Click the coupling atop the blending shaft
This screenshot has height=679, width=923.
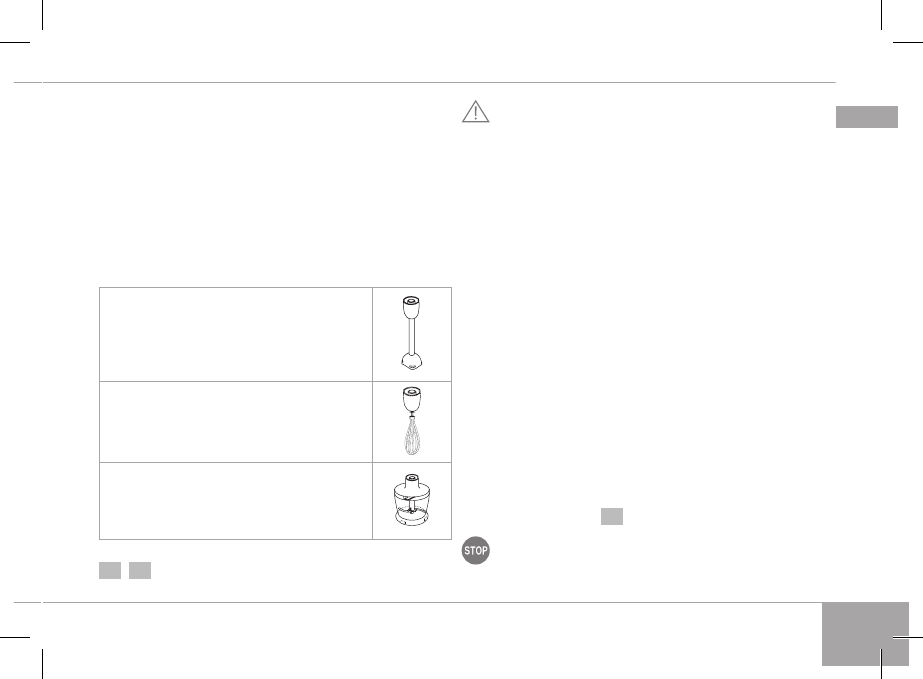(x=411, y=304)
